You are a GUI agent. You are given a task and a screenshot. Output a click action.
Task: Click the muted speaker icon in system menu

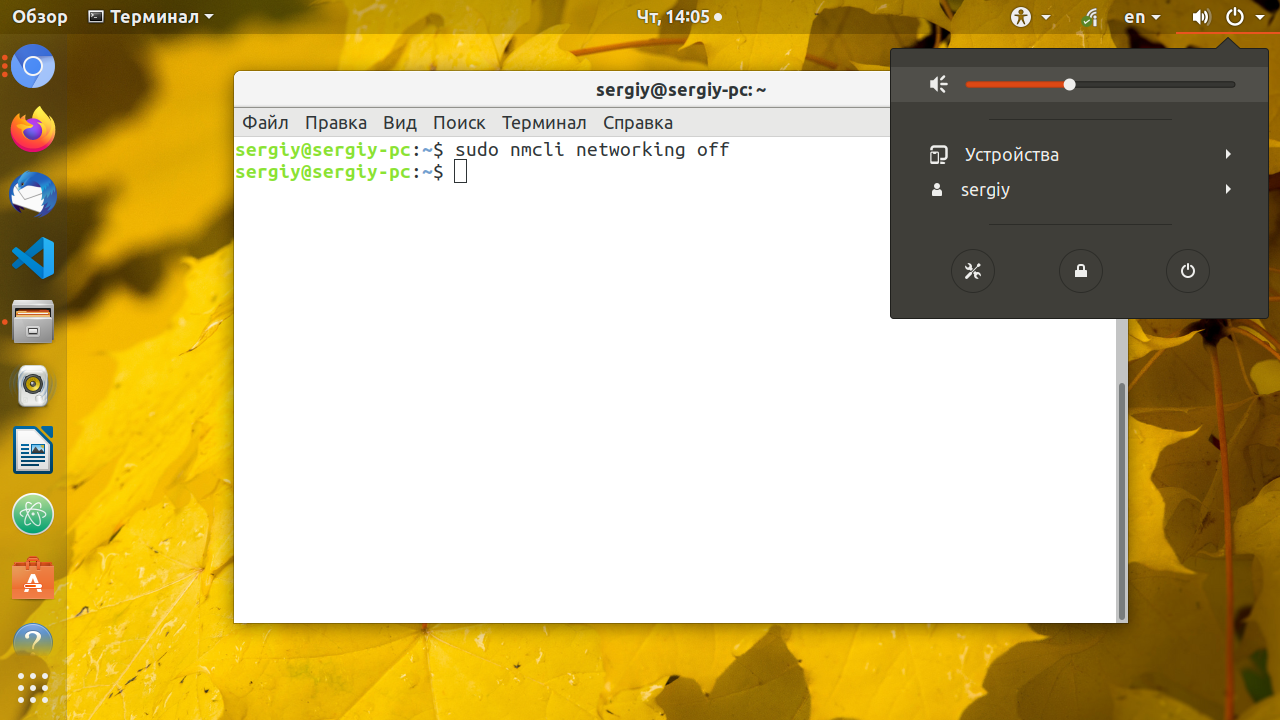pyautogui.click(x=938, y=85)
